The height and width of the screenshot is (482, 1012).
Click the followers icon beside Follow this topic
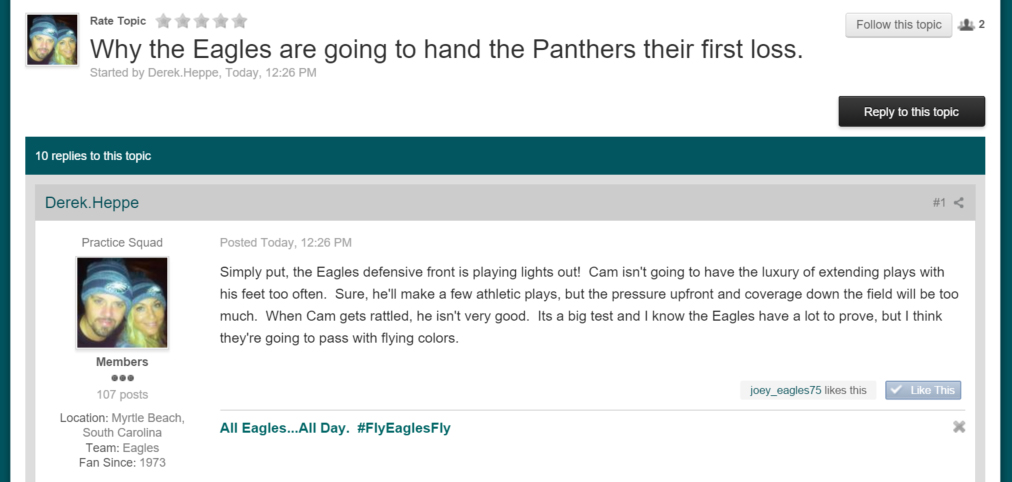966,25
